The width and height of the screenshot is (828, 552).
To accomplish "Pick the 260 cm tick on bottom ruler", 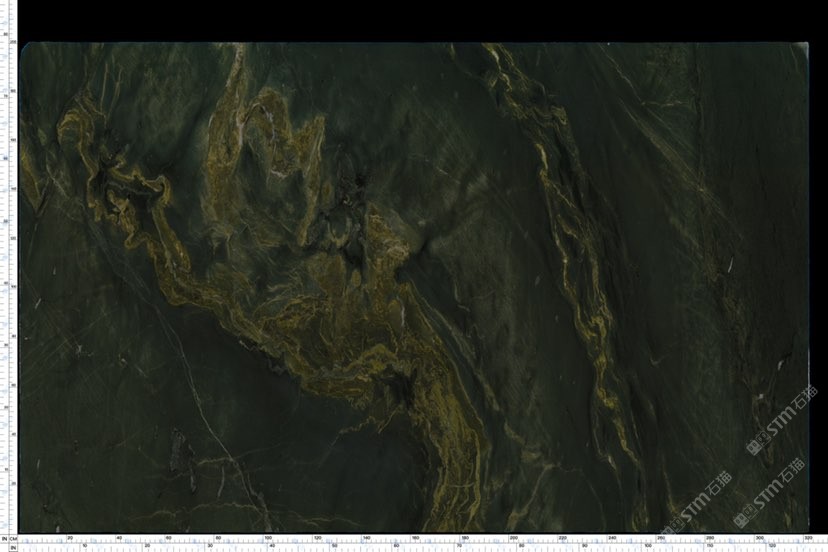I will click(661, 538).
